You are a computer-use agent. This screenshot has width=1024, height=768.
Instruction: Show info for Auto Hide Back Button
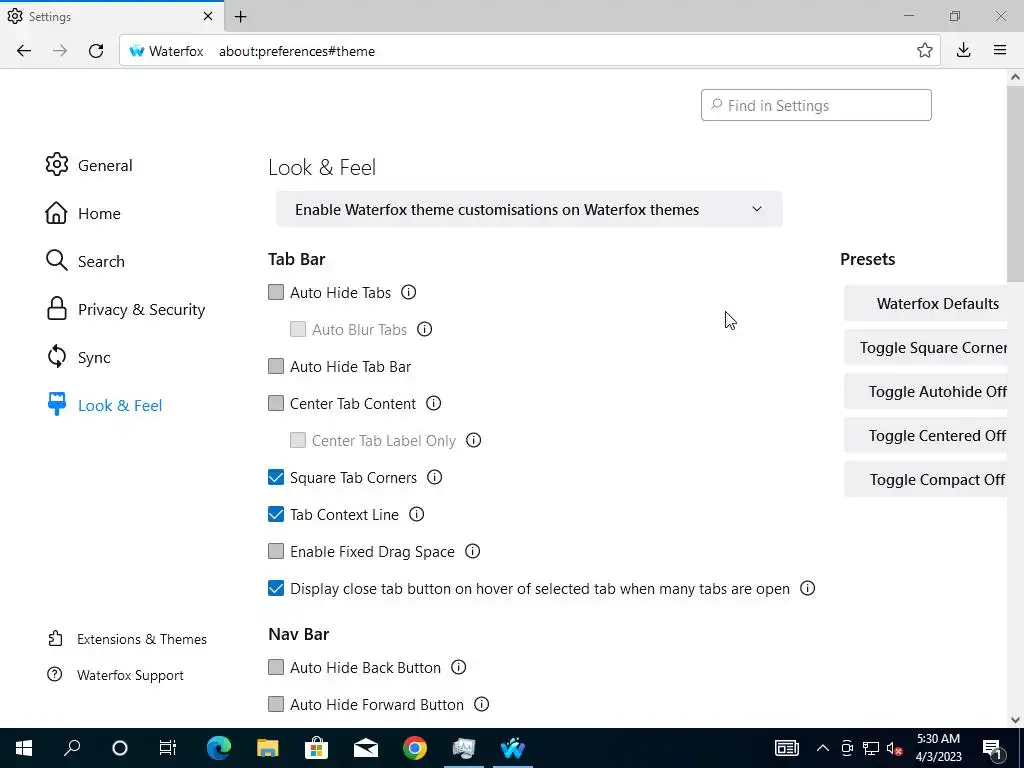pos(459,667)
